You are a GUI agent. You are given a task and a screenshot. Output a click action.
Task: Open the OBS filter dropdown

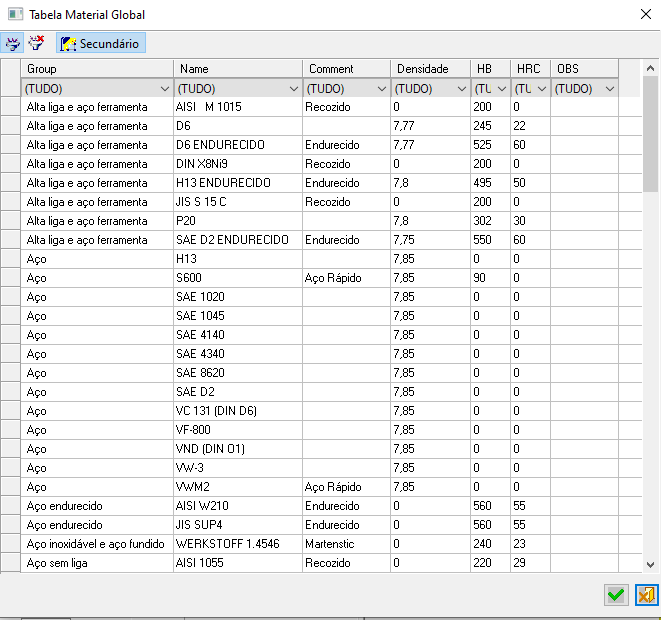pyautogui.click(x=610, y=89)
